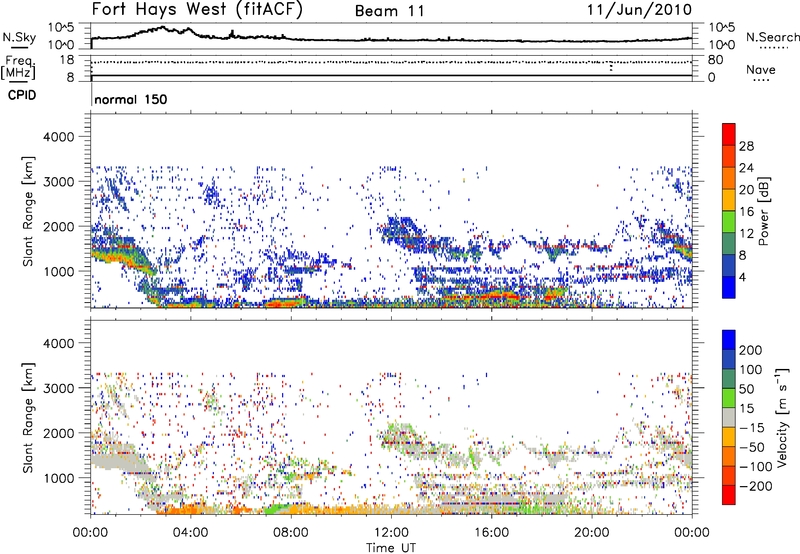Click the 15 label on velocity colorbar
This screenshot has width=800, height=554.
coord(746,408)
